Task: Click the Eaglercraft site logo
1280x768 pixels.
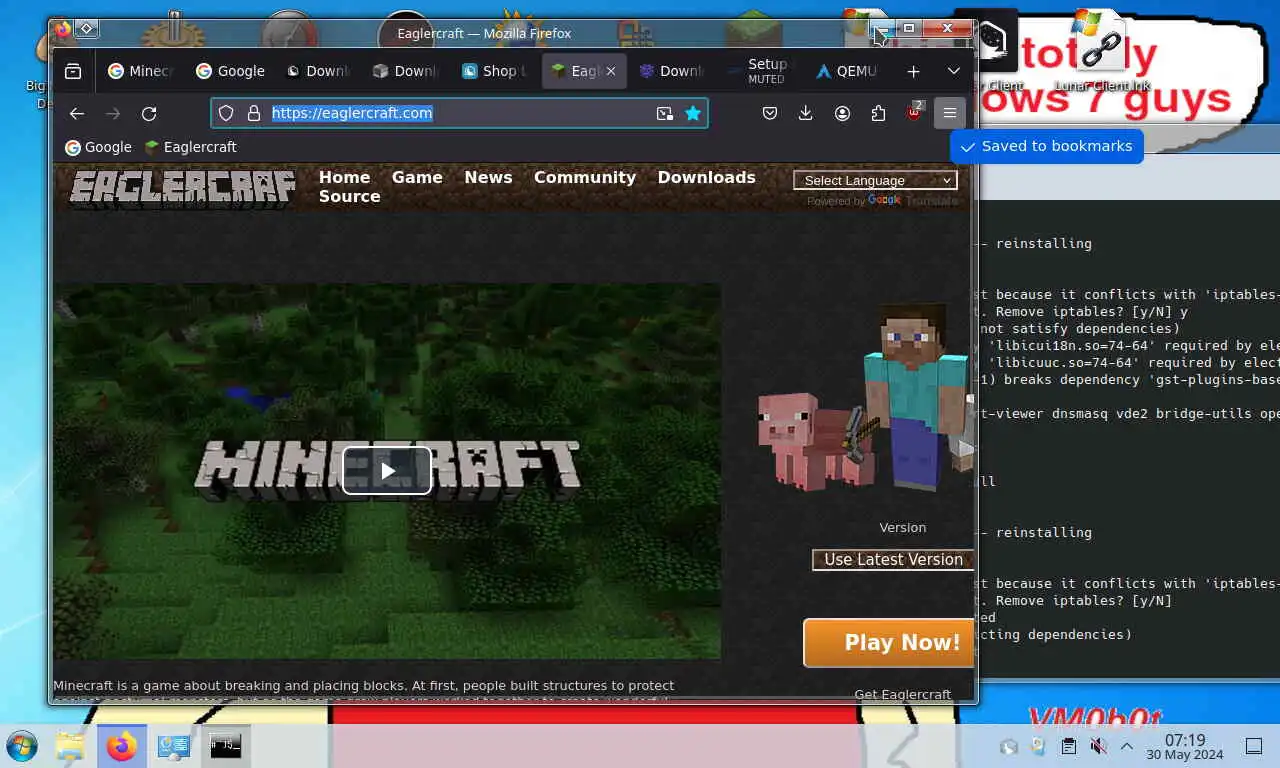Action: point(182,187)
